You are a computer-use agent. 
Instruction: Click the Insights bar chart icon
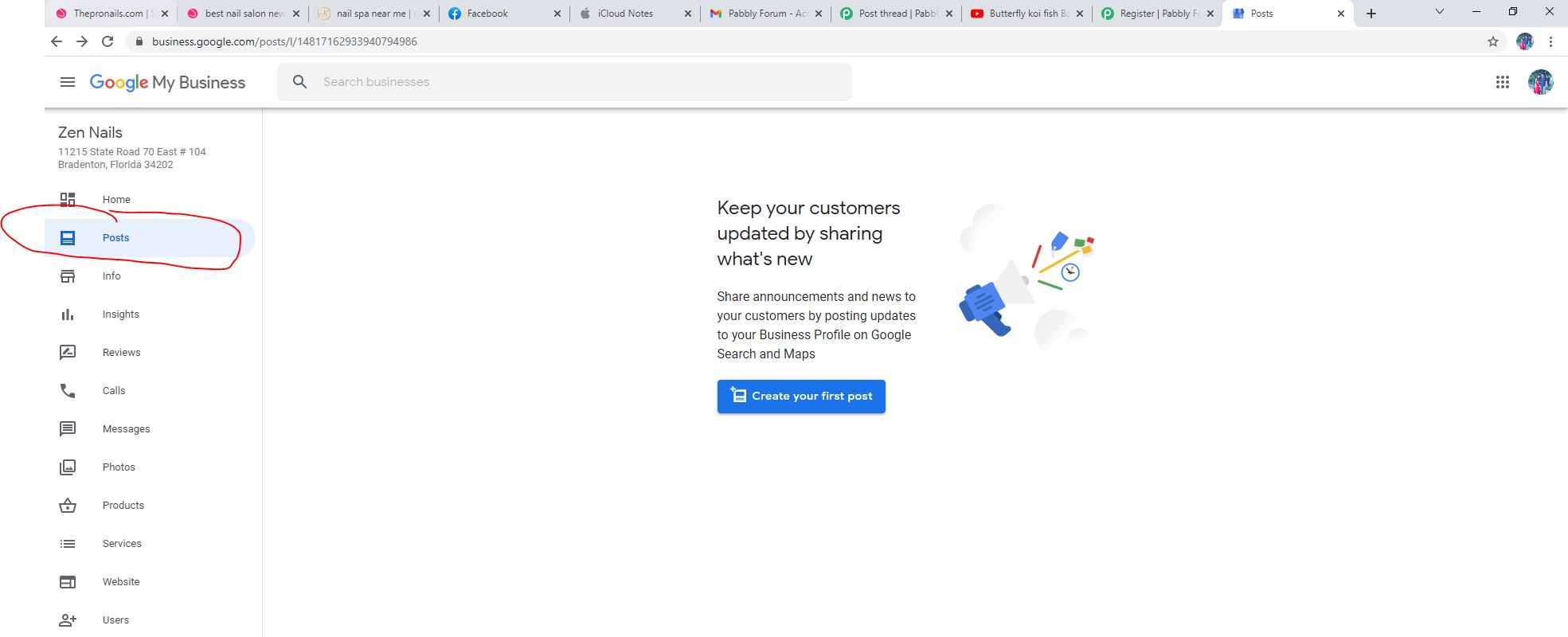pos(68,314)
